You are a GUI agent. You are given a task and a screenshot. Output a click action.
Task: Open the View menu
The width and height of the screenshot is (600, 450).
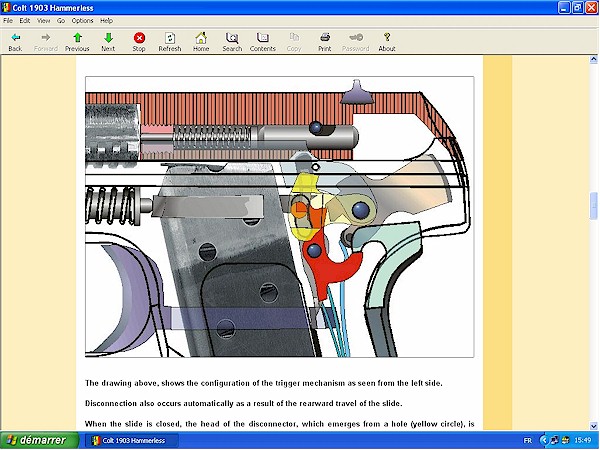(44, 21)
